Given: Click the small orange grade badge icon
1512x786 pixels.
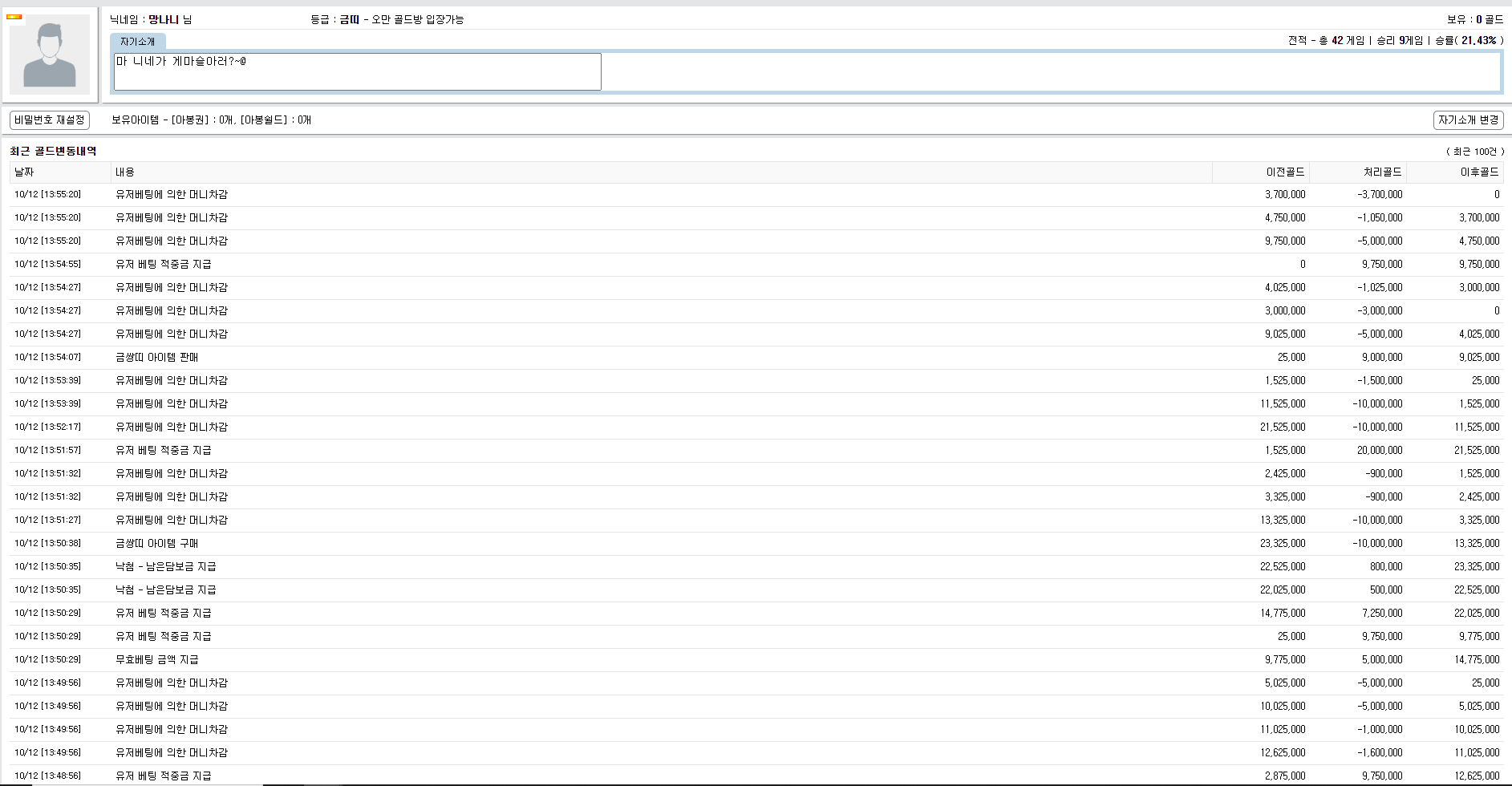Looking at the screenshot, I should click(x=14, y=17).
